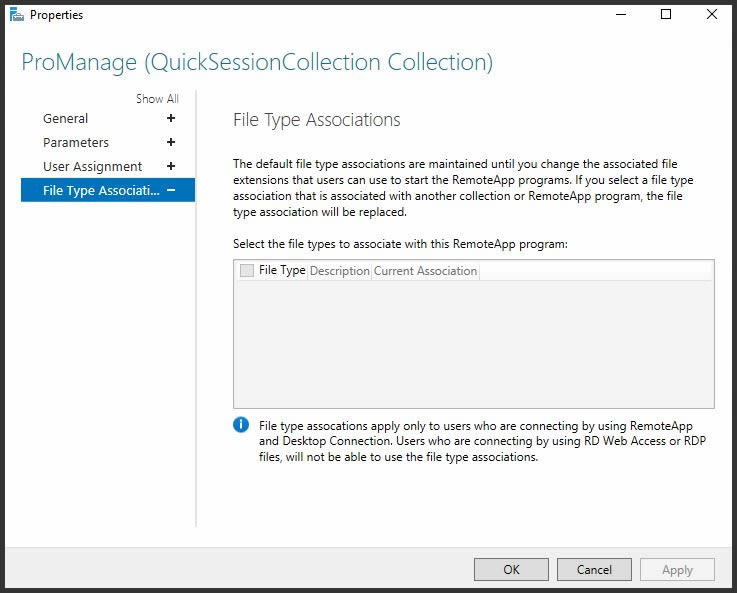Image resolution: width=737 pixels, height=593 pixels.
Task: Sort by File Type column header
Action: [282, 270]
